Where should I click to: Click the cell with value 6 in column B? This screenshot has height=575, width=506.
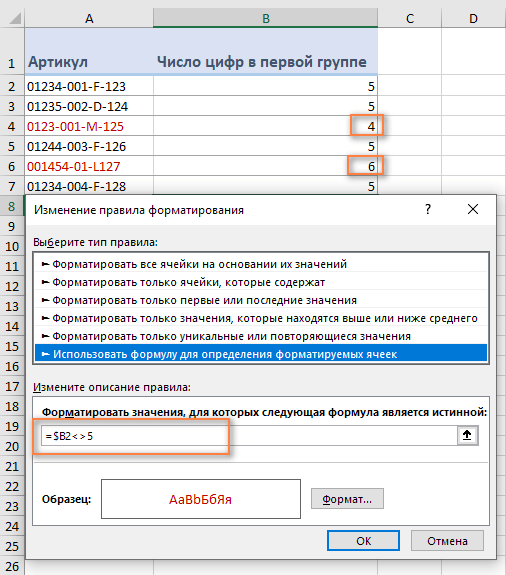(265, 166)
